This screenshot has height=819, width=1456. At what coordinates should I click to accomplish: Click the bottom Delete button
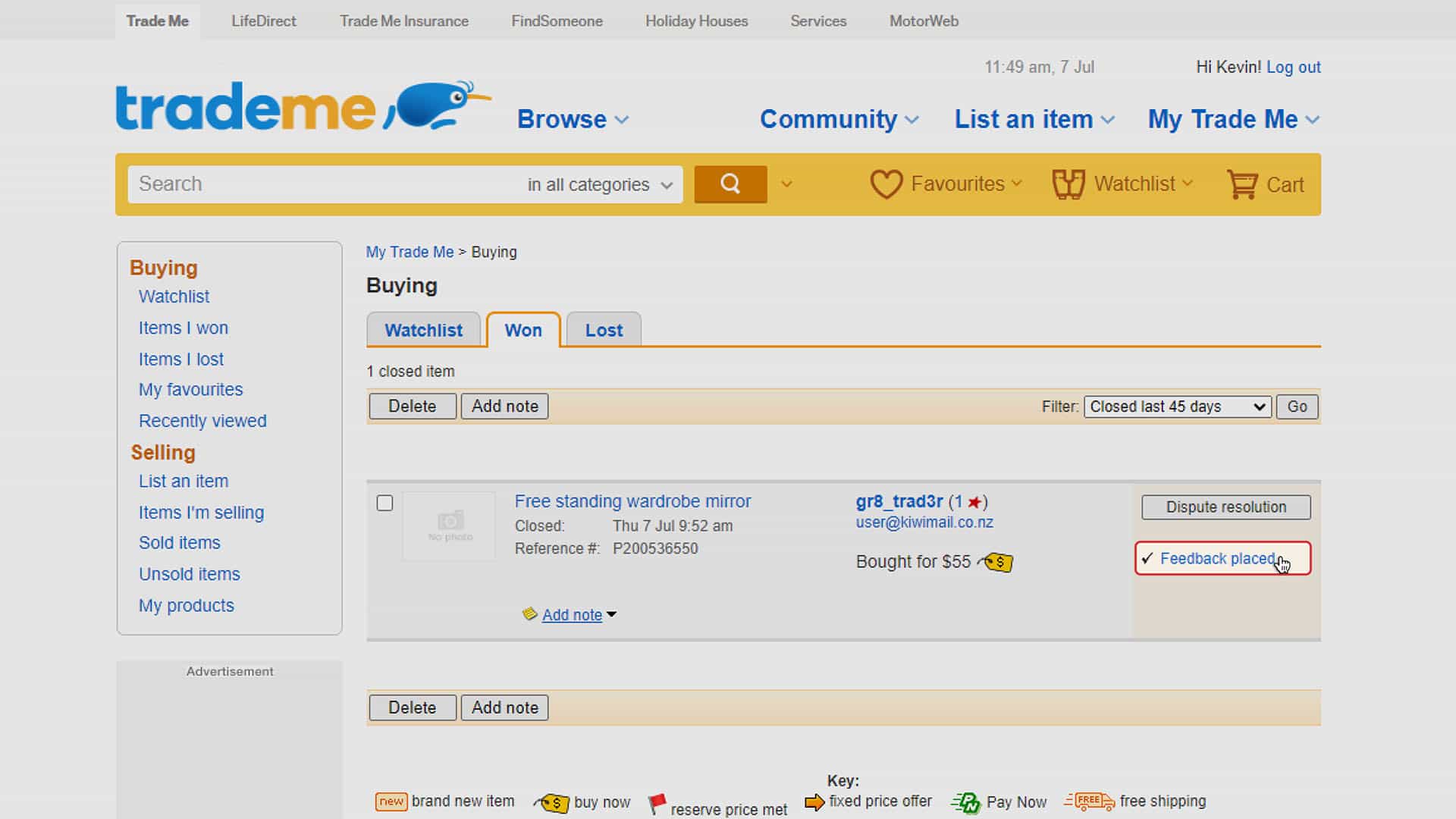pos(413,708)
